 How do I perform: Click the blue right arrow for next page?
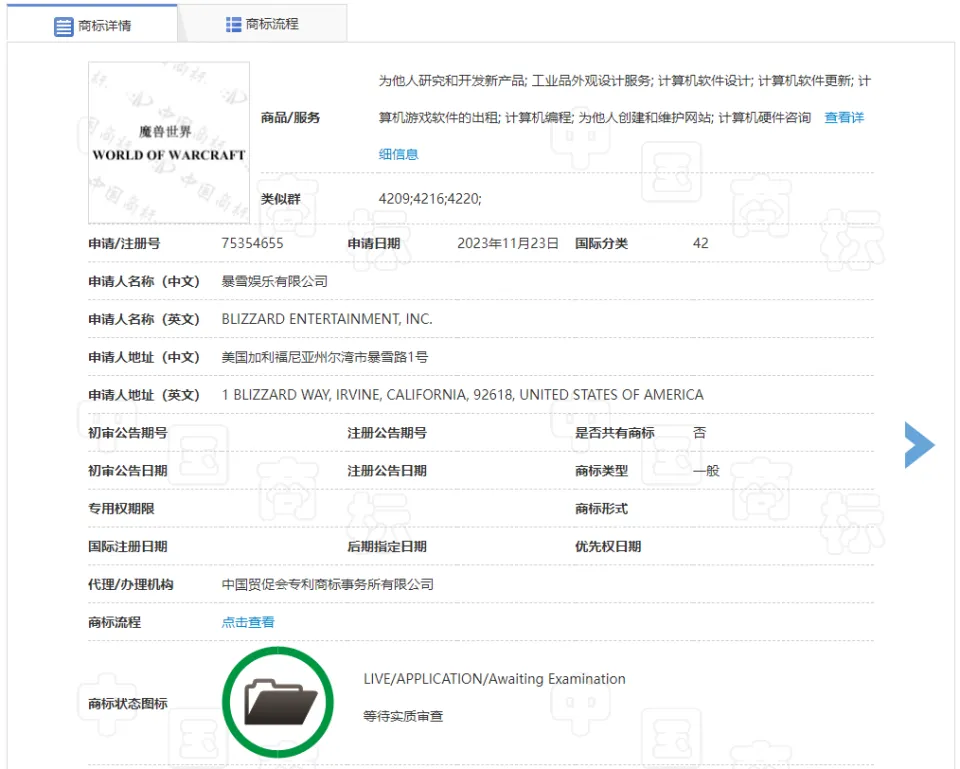pos(919,445)
